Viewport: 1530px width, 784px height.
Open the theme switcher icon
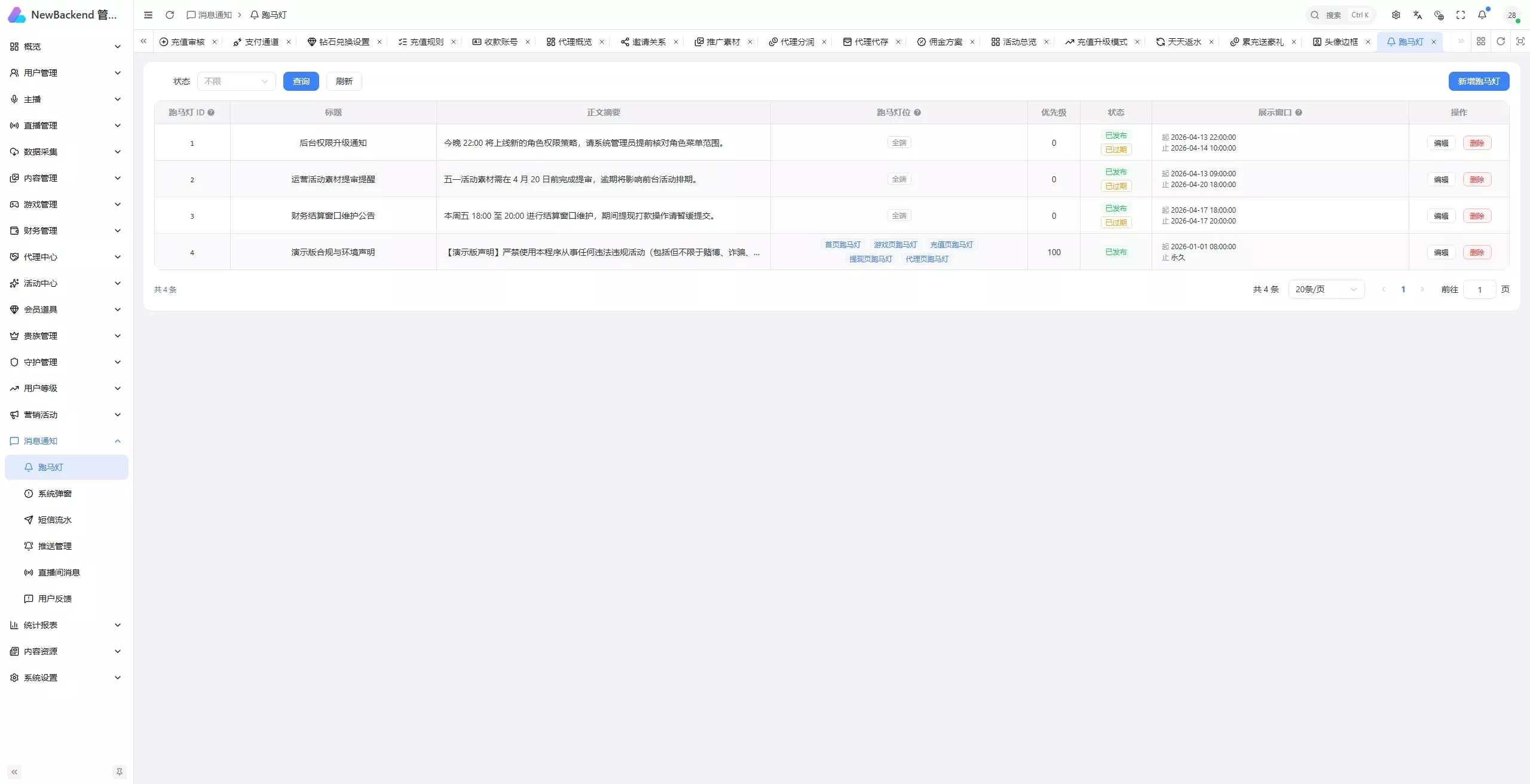click(1439, 15)
